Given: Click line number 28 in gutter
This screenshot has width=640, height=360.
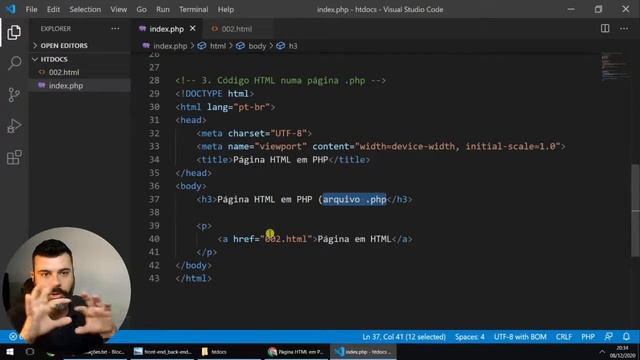Looking at the screenshot, I should coord(154,80).
